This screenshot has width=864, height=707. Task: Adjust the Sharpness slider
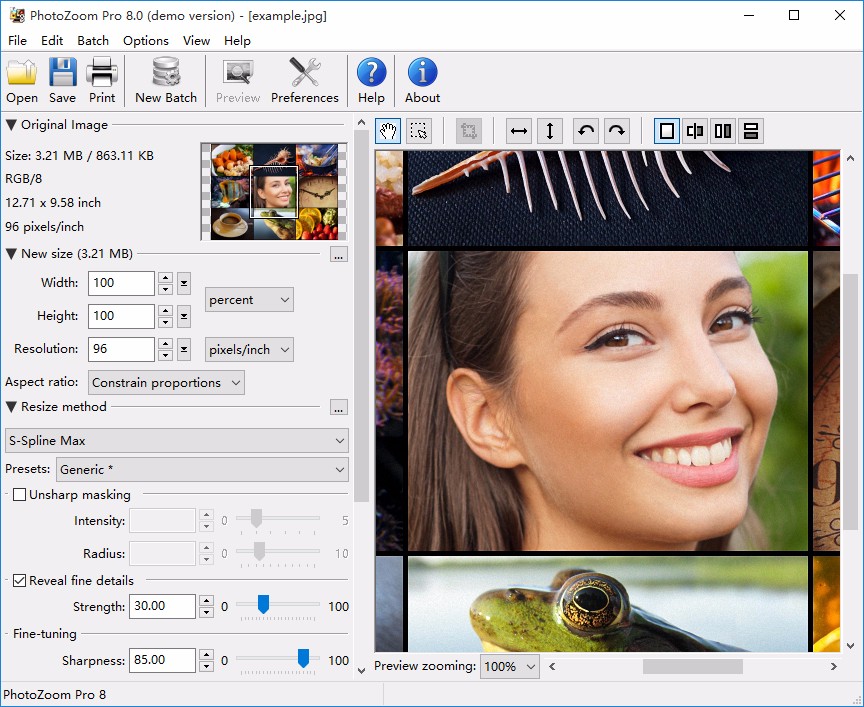point(303,659)
